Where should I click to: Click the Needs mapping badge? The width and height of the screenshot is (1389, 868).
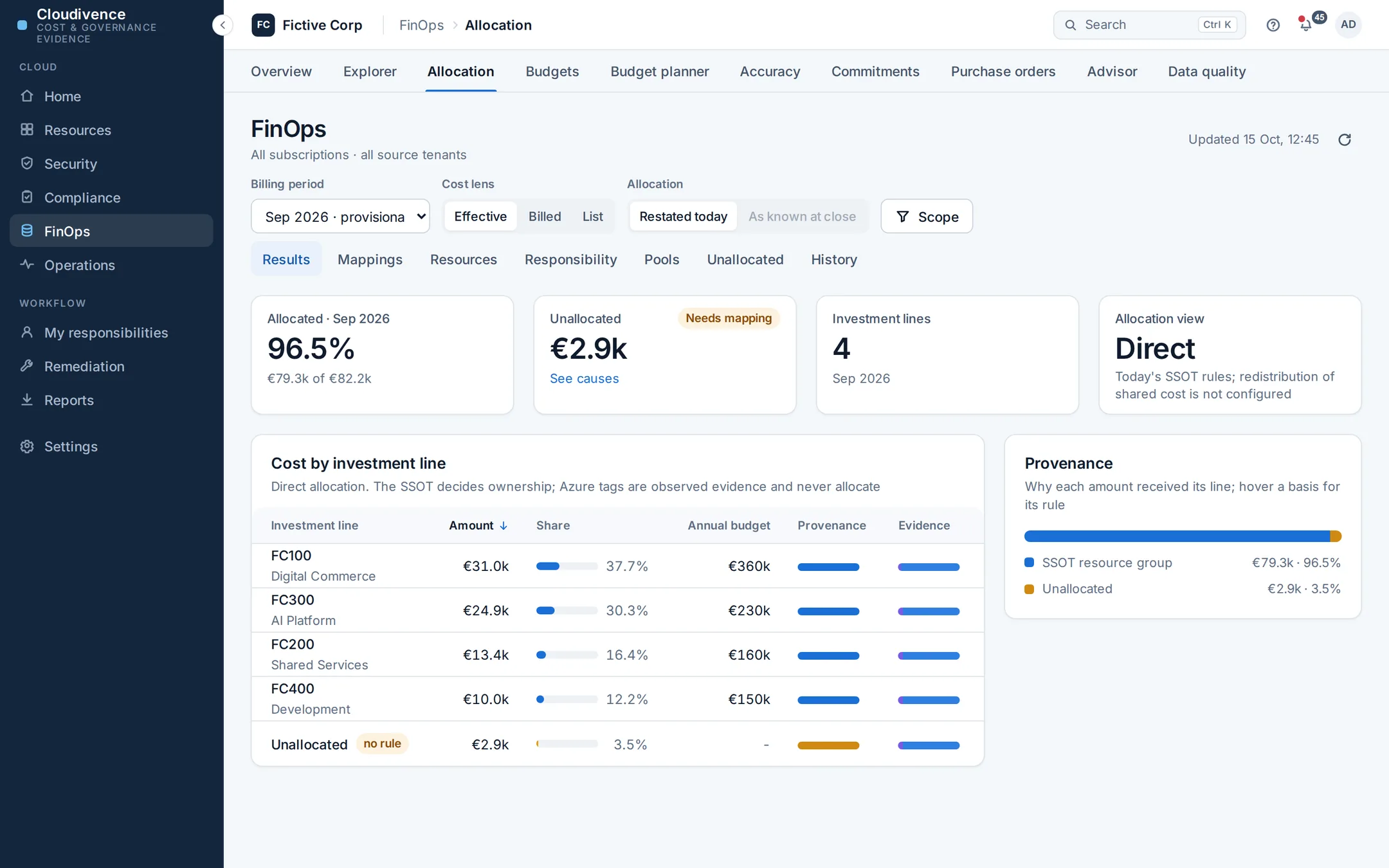tap(729, 318)
